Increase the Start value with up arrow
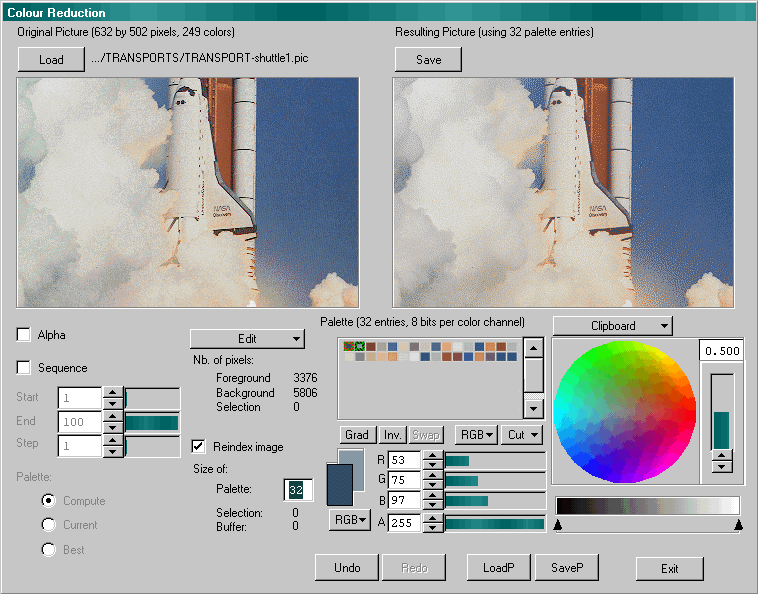The image size is (758, 594). (113, 392)
